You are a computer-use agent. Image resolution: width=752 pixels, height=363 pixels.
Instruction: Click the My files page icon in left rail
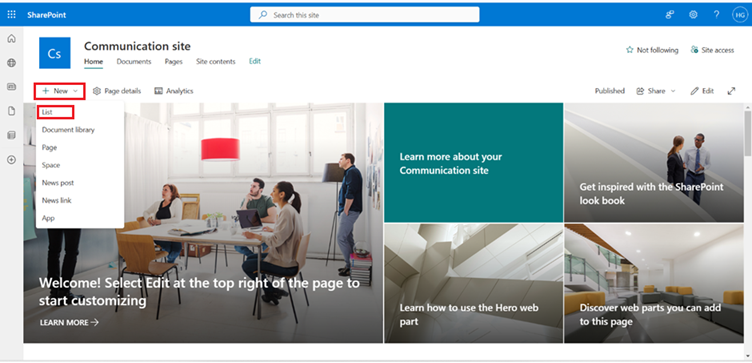(x=12, y=111)
